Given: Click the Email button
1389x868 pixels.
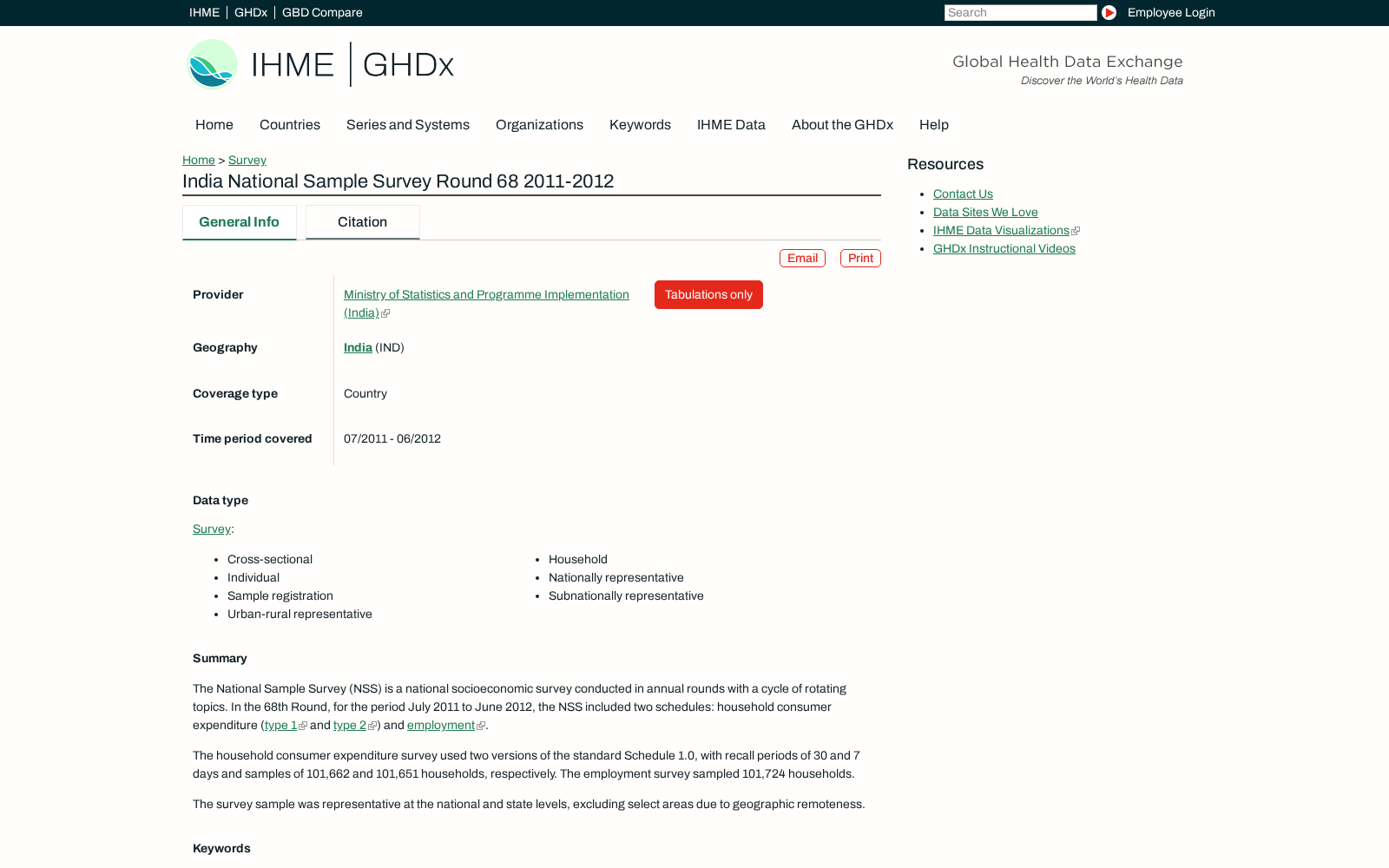Looking at the screenshot, I should click(802, 258).
